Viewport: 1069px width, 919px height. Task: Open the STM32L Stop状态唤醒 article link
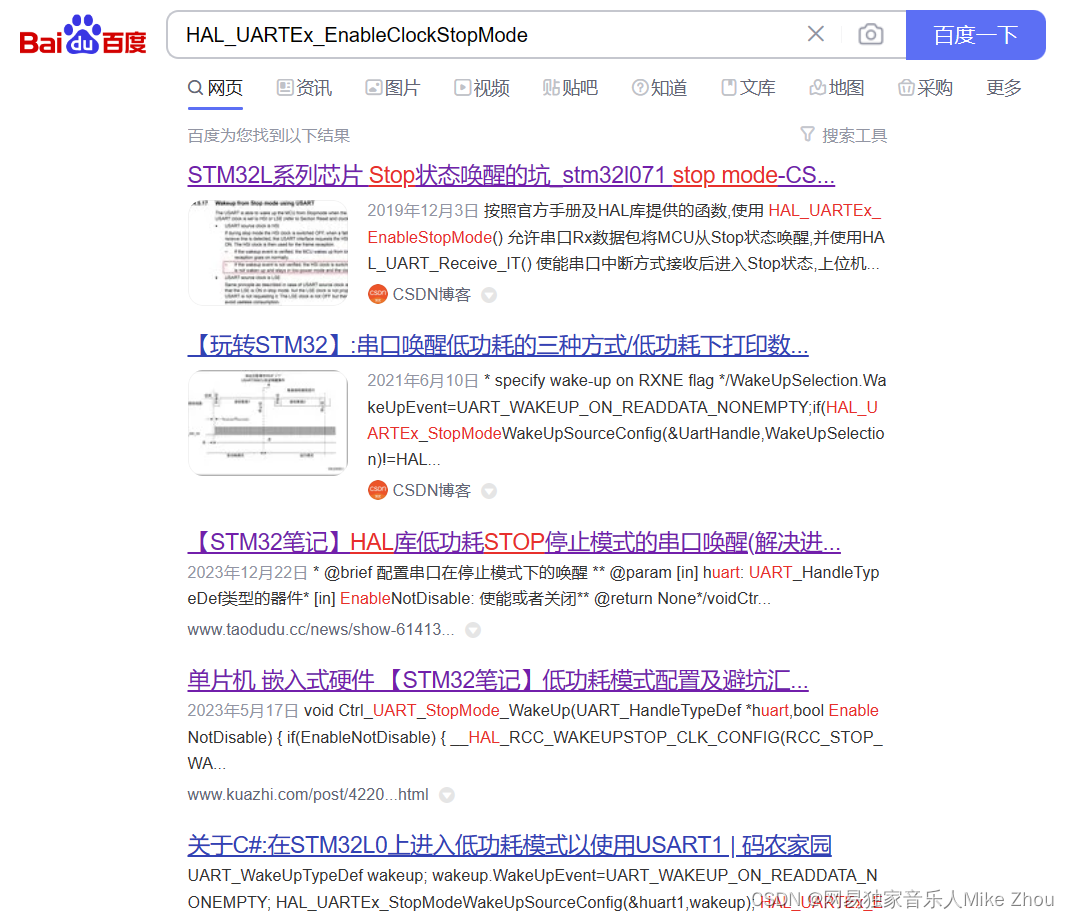[x=511, y=175]
